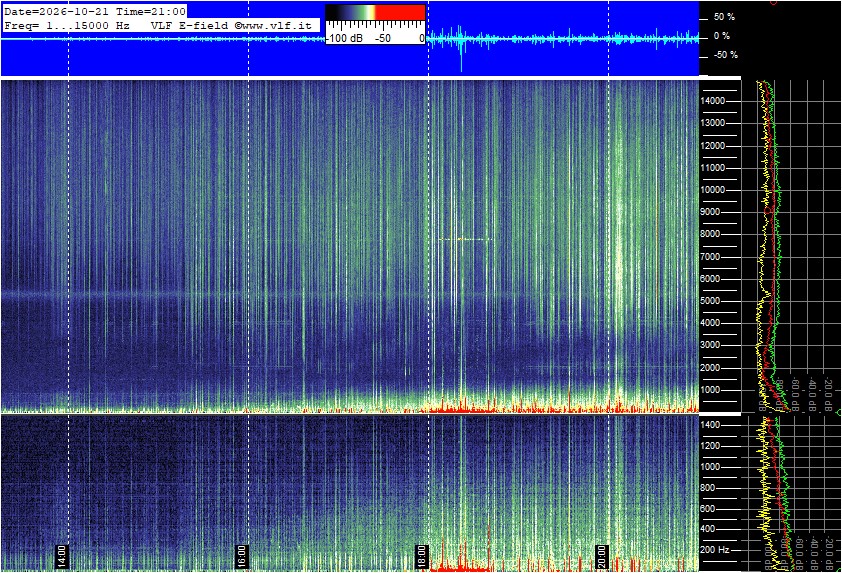Viewport: 842px width, 573px height.
Task: Click the 10000 frequency axis label
Action: coord(713,190)
